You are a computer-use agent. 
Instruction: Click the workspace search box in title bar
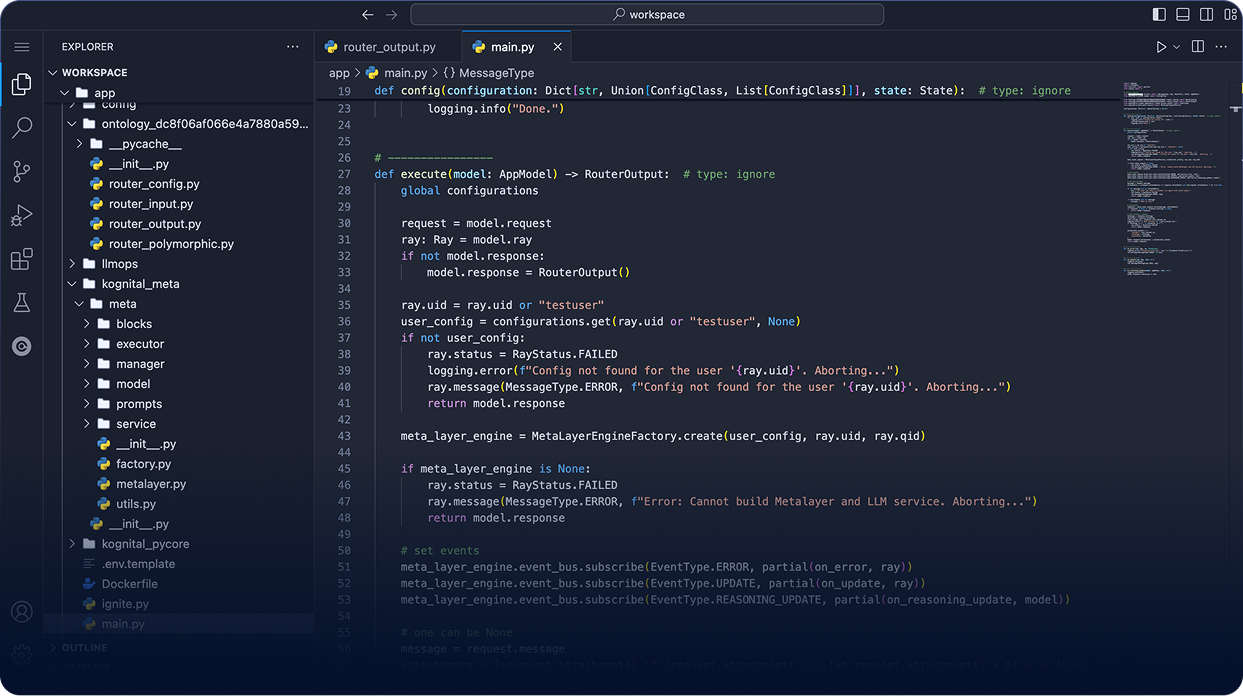647,15
